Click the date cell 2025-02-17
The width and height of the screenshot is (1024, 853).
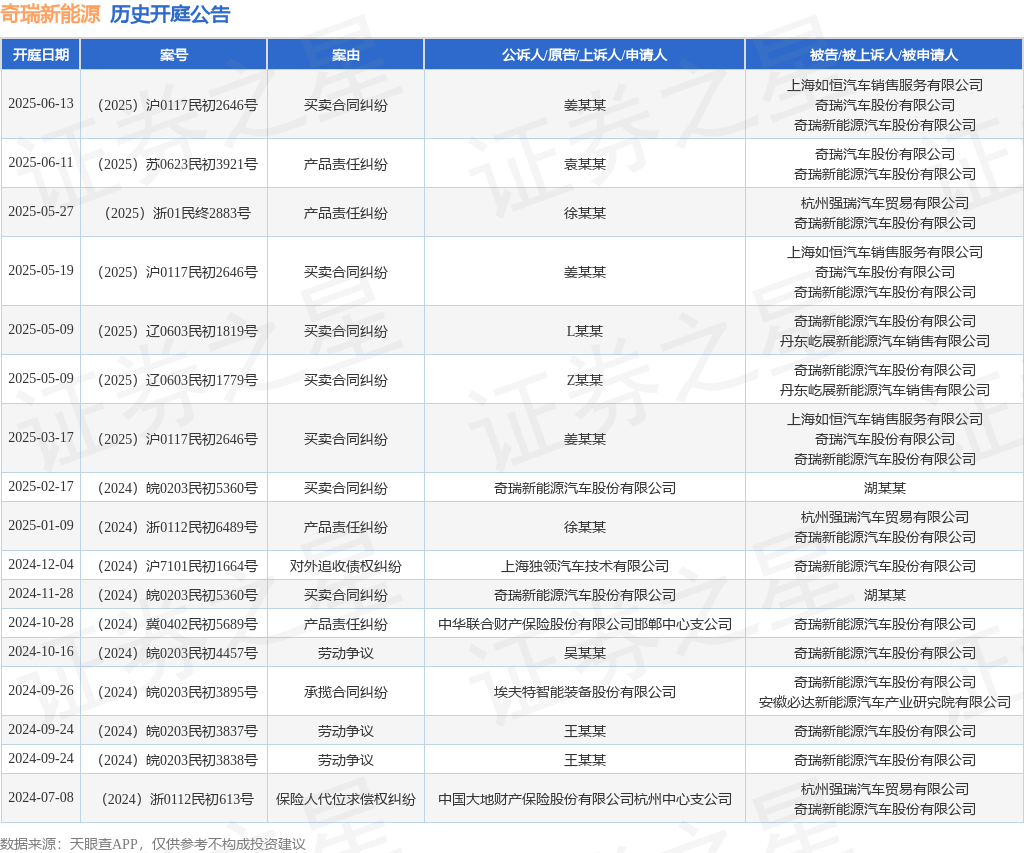coord(40,487)
